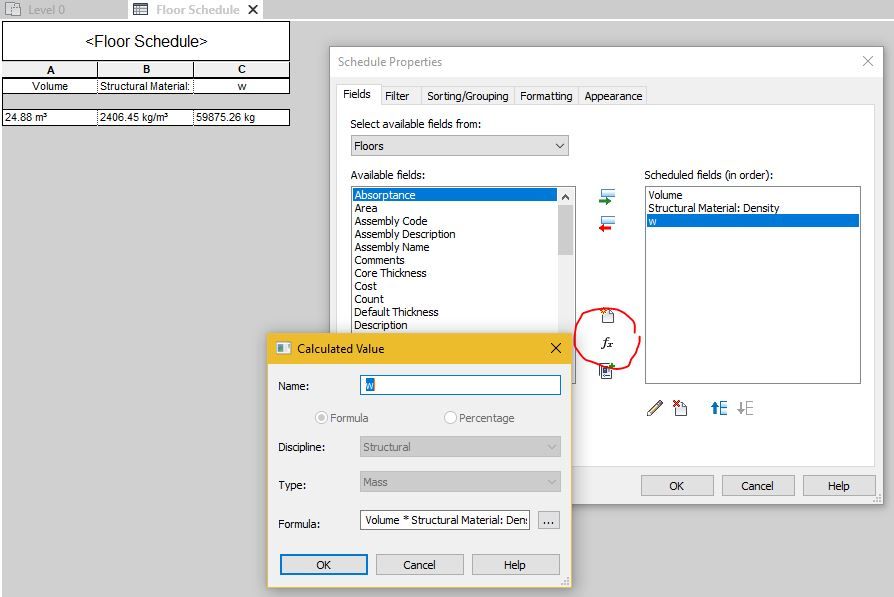
Task: Click the Structural Material header cell
Action: (145, 86)
